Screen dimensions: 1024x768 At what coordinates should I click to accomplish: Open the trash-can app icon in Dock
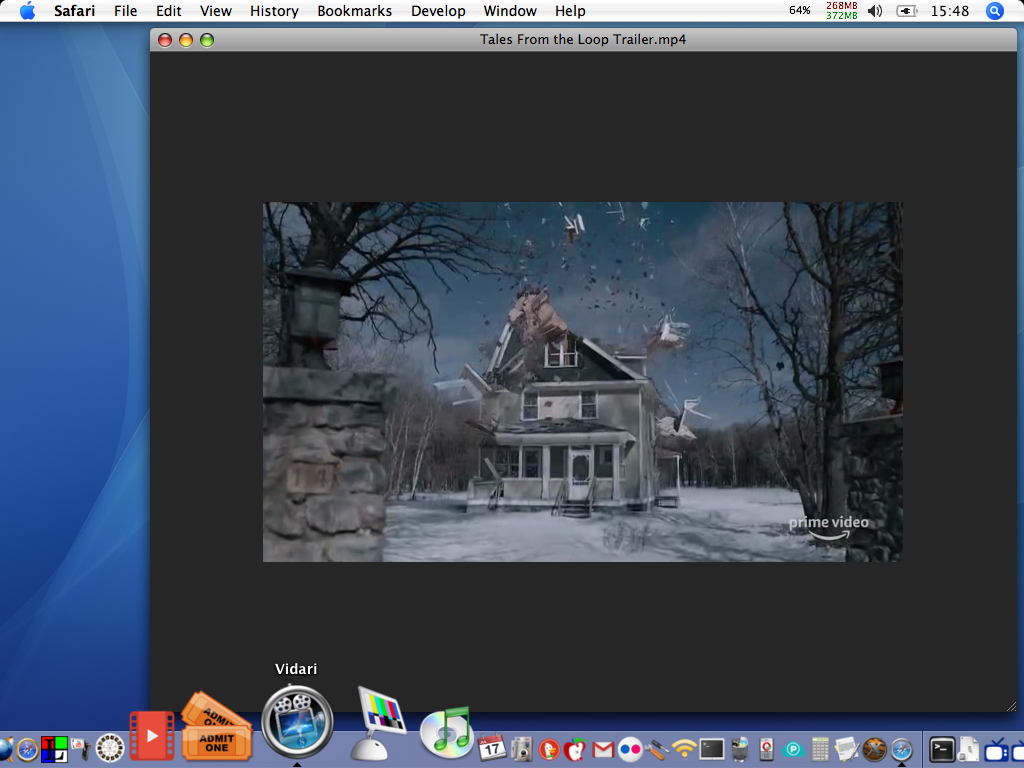pyautogui.click(x=739, y=749)
